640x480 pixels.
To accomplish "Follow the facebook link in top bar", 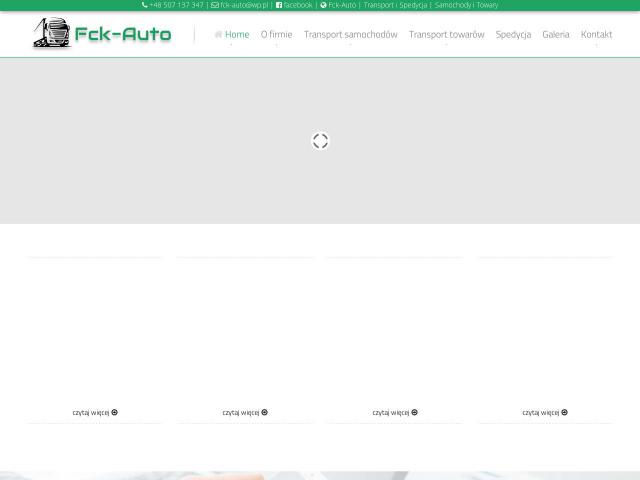I will [298, 5].
